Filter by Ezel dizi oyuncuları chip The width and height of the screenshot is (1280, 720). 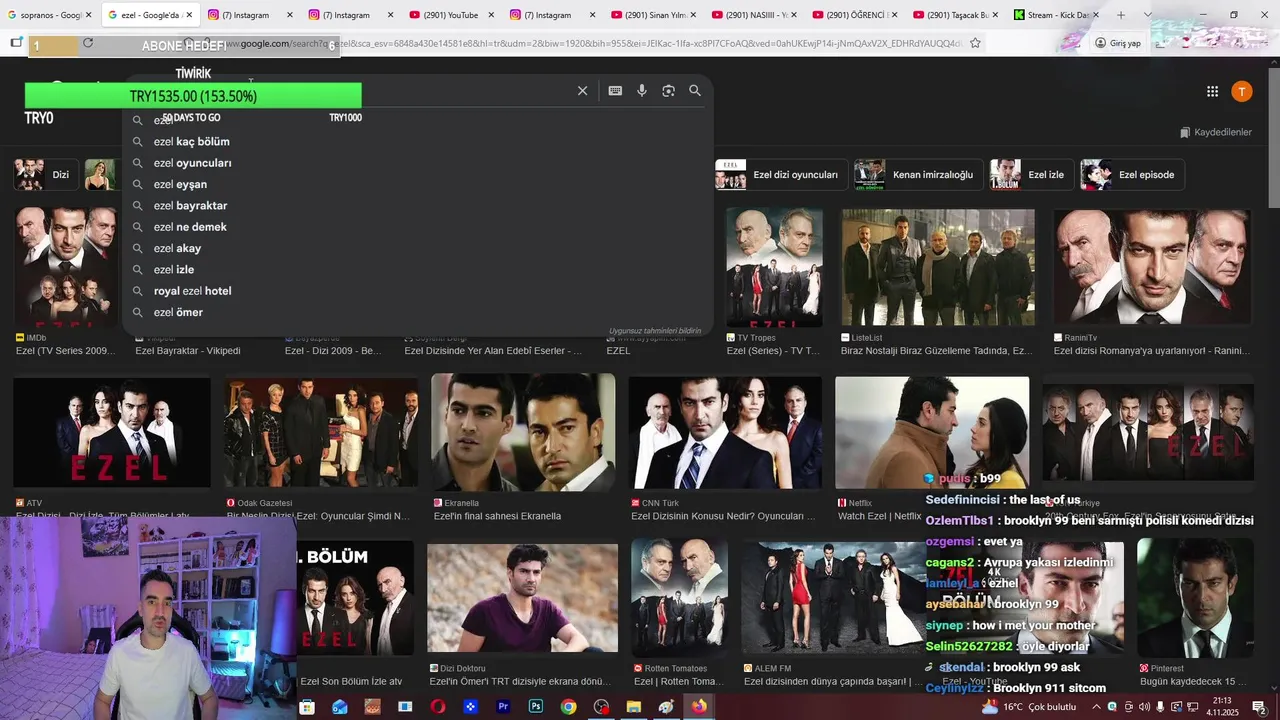781,175
